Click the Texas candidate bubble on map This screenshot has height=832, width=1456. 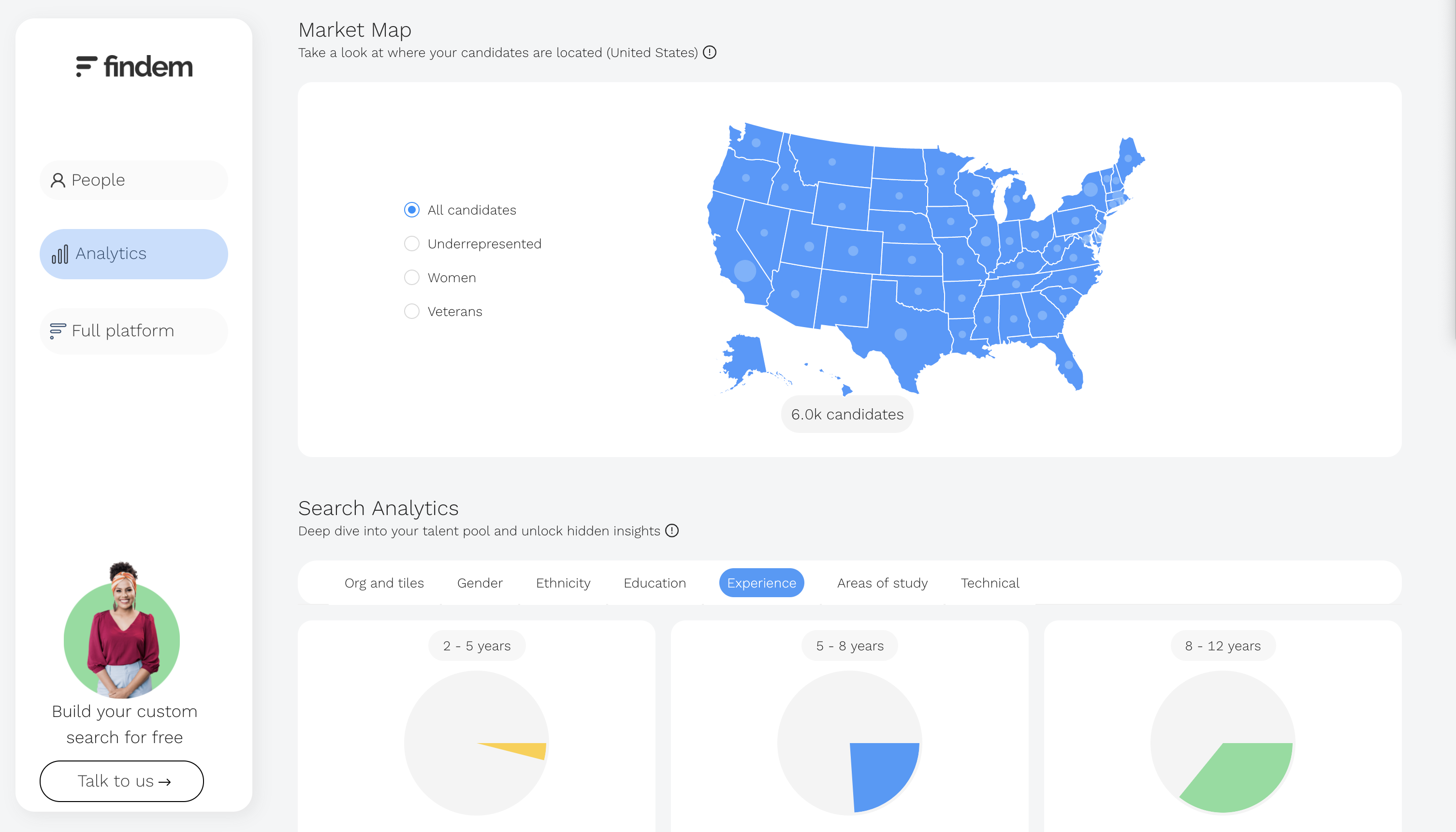(x=901, y=334)
